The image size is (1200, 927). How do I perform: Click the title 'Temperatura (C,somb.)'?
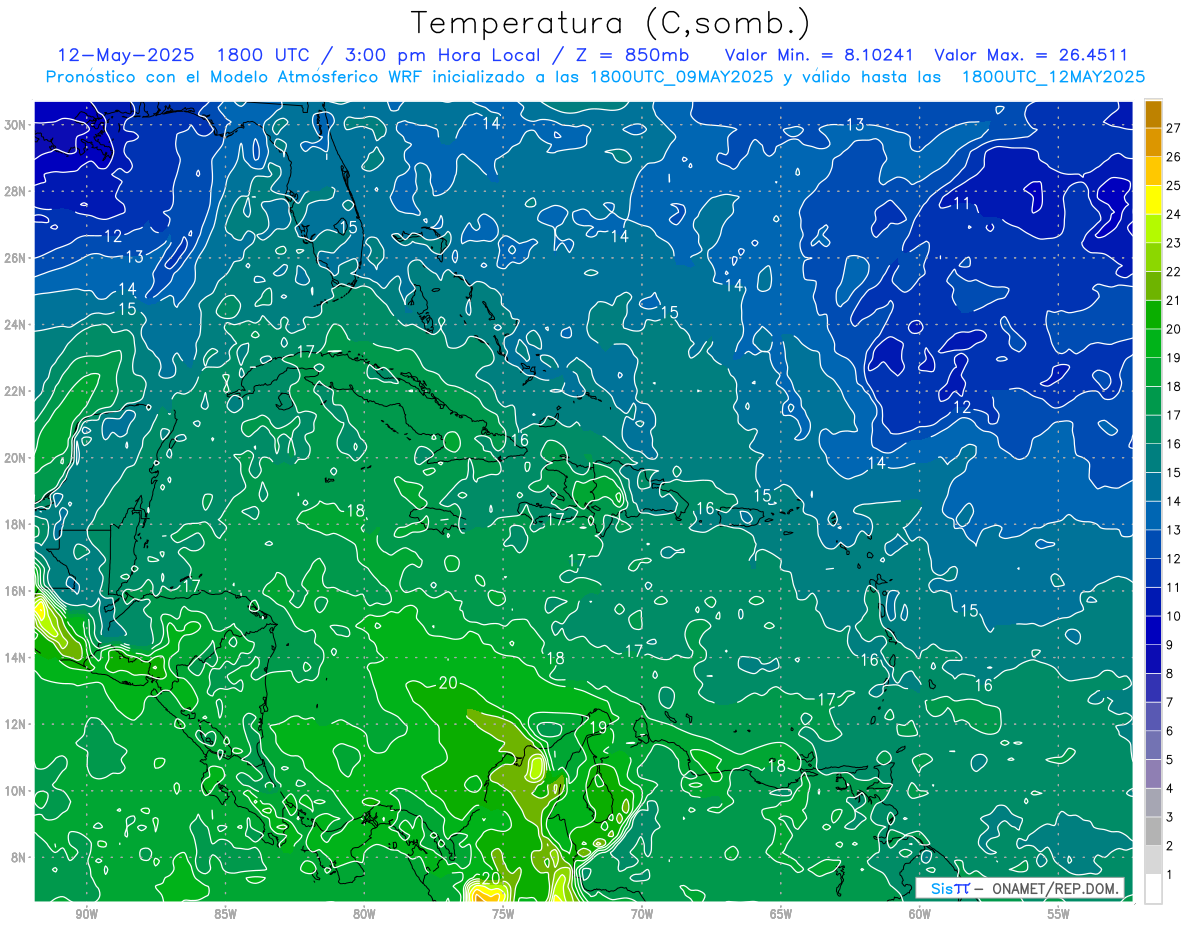[x=610, y=24]
